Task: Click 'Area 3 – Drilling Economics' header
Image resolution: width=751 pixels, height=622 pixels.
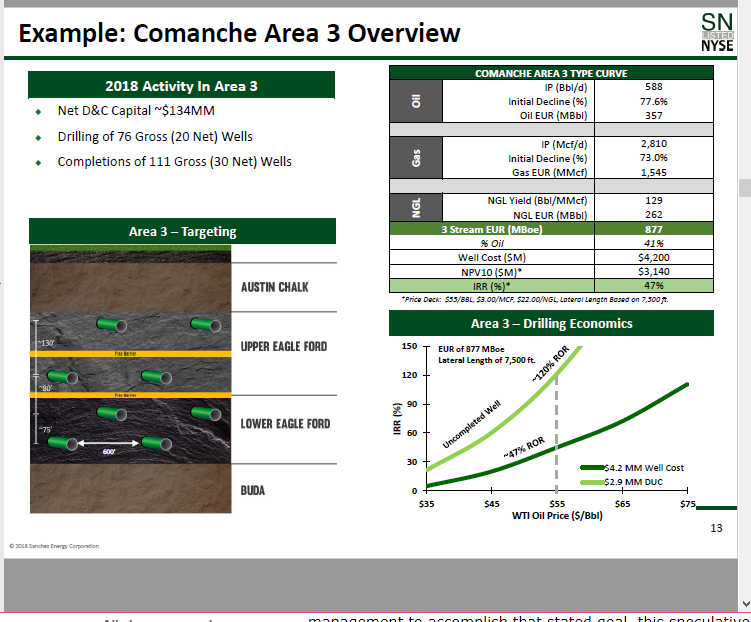Action: click(x=551, y=324)
